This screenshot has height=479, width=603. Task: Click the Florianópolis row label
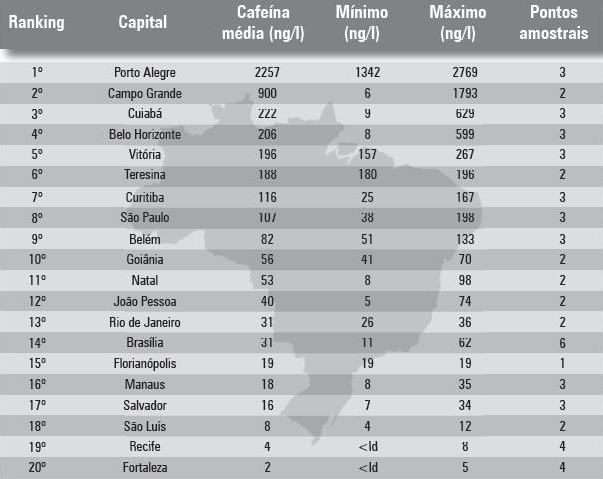pyautogui.click(x=145, y=363)
